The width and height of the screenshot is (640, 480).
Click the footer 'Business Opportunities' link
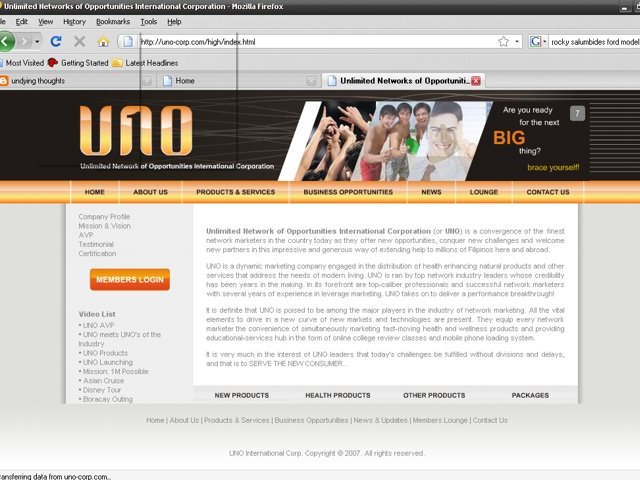point(311,420)
